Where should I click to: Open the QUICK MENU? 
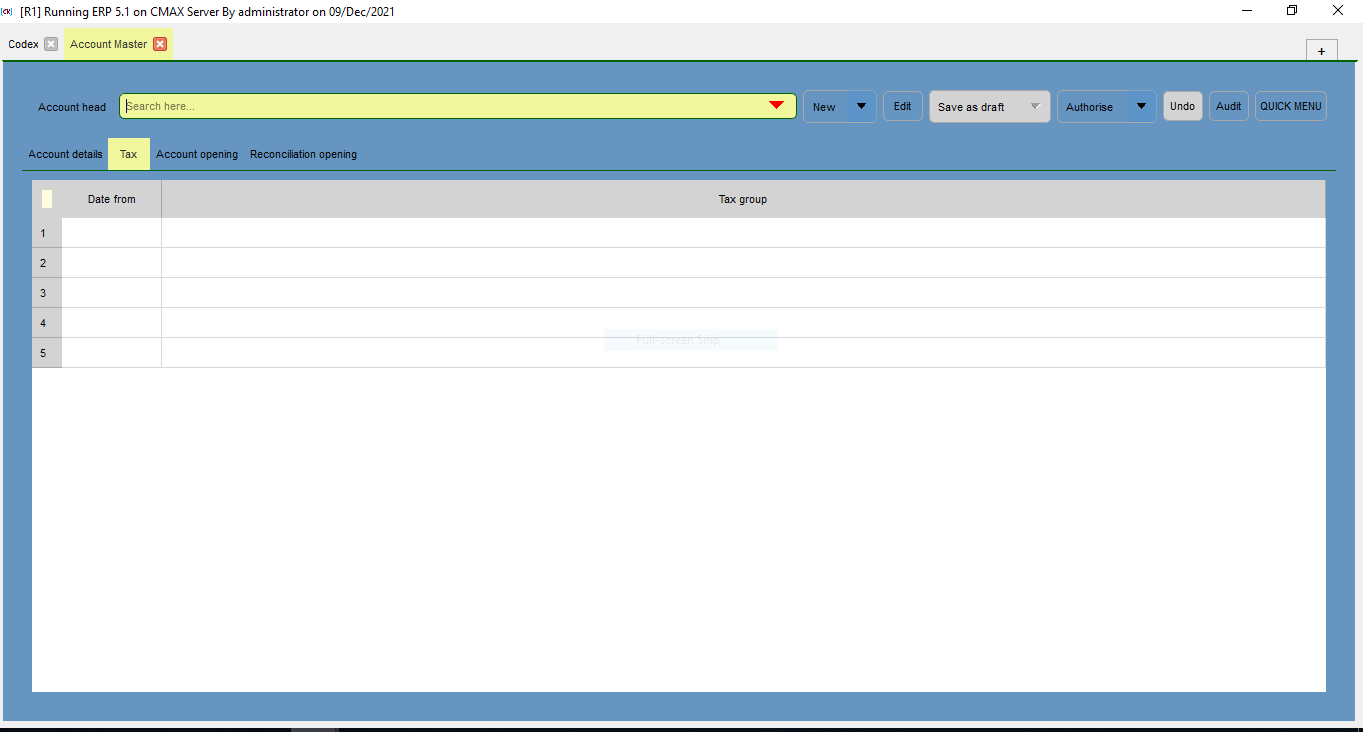1290,105
